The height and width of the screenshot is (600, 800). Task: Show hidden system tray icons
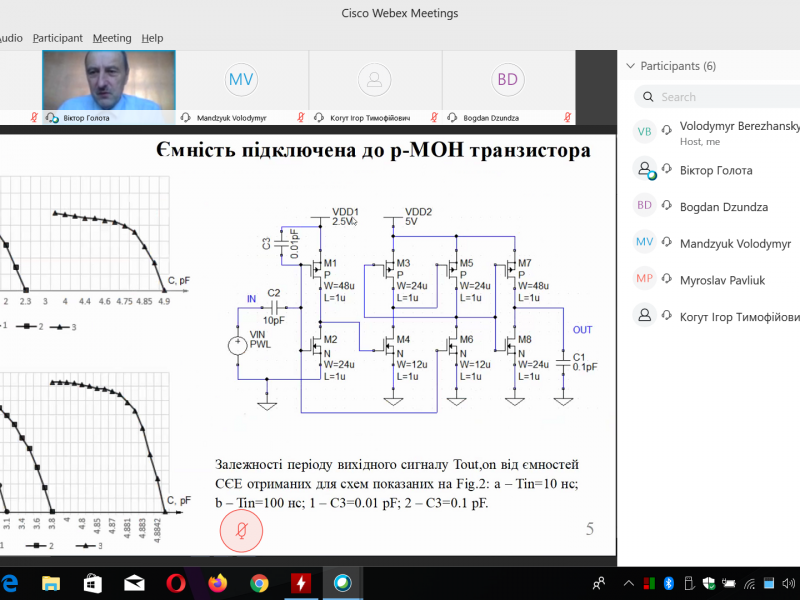pos(627,583)
